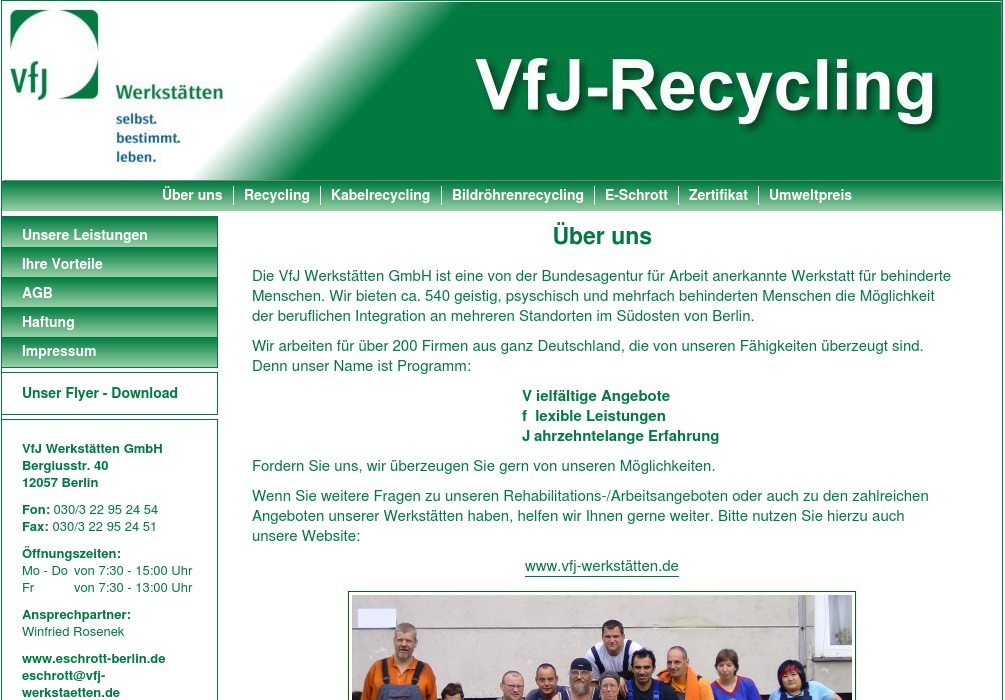Open the AGB page
This screenshot has width=1005, height=700.
coord(37,292)
